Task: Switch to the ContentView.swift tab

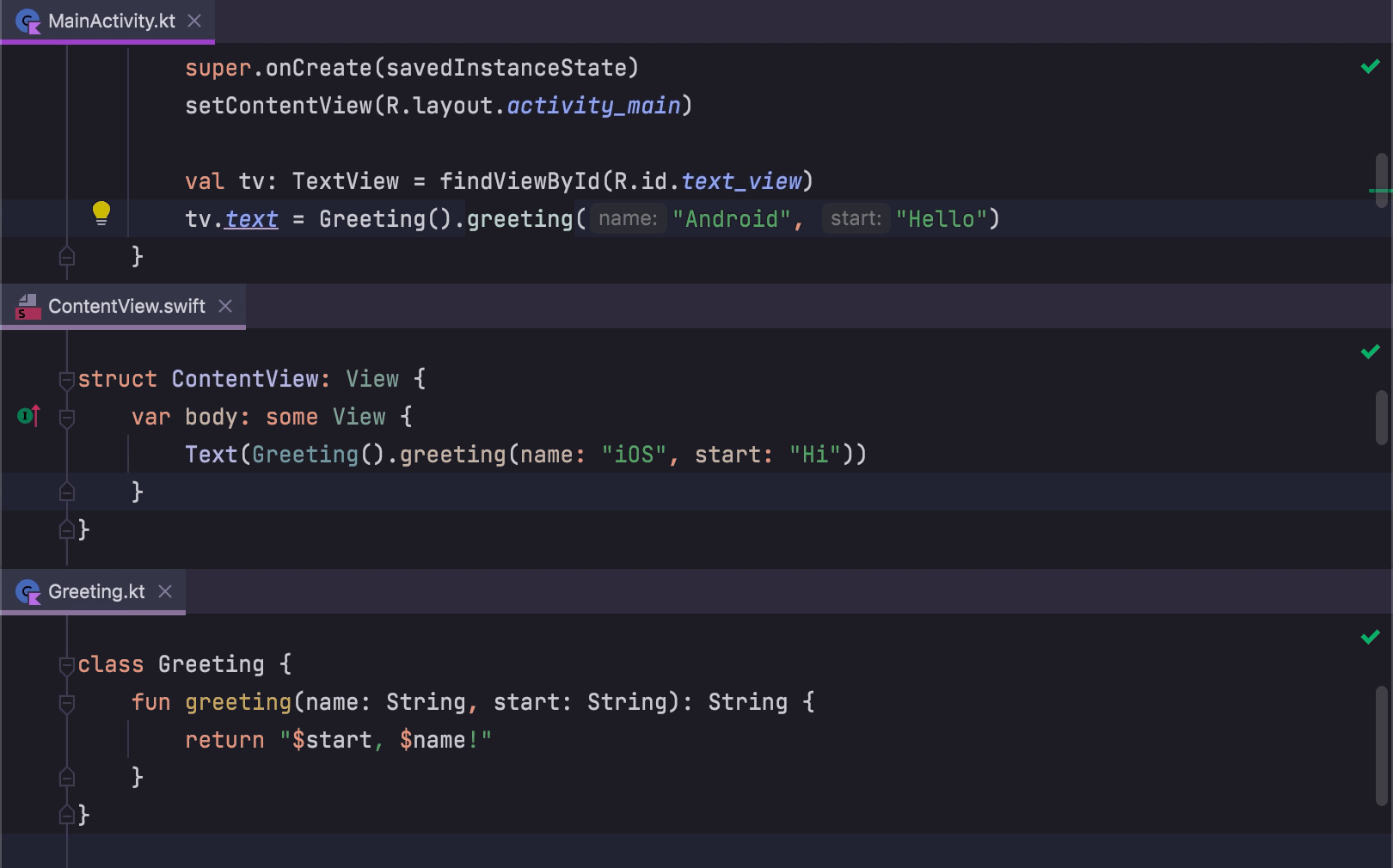Action: (x=126, y=307)
